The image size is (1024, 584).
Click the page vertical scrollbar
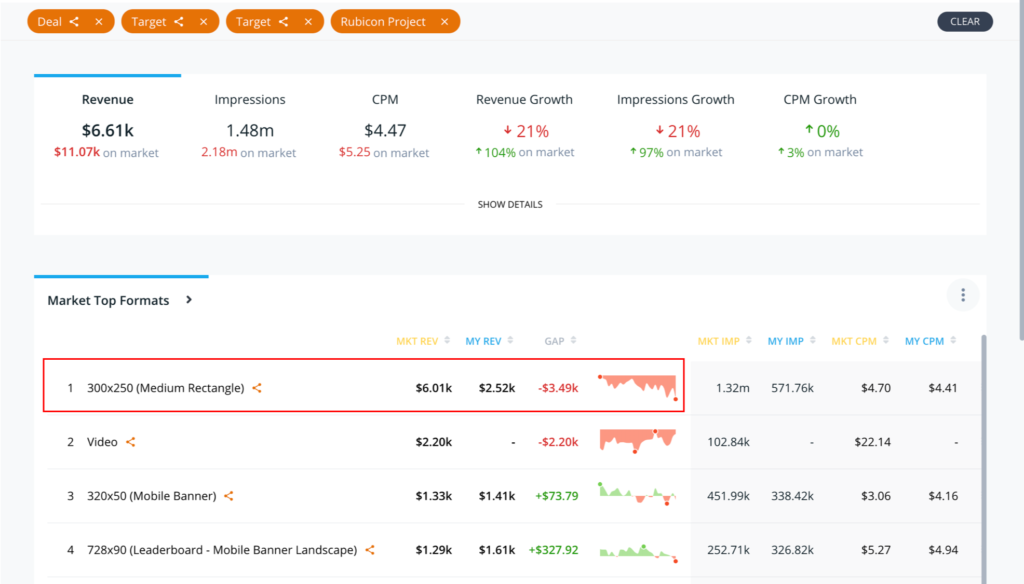point(1021,170)
